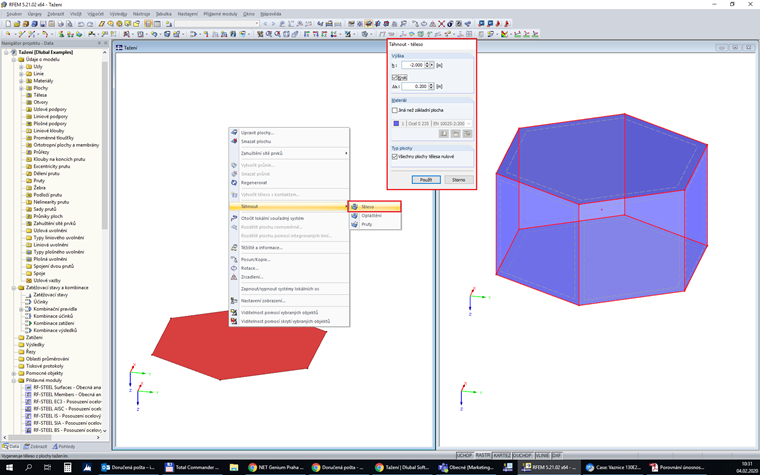Collapse Zatěžovací stavy a kombinace node
Screen dimensions: 760x475
(14, 287)
